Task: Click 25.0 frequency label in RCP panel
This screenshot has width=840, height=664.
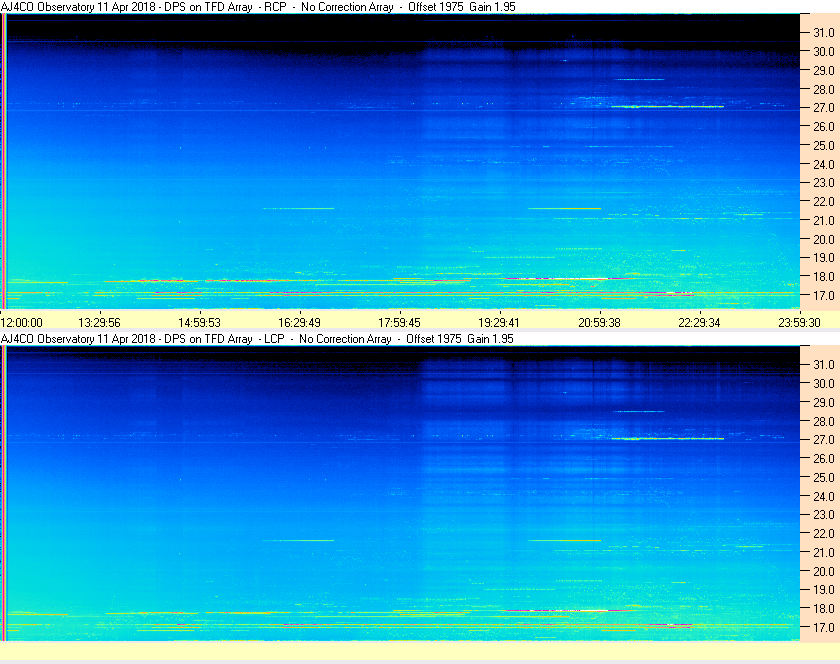Action: point(824,145)
